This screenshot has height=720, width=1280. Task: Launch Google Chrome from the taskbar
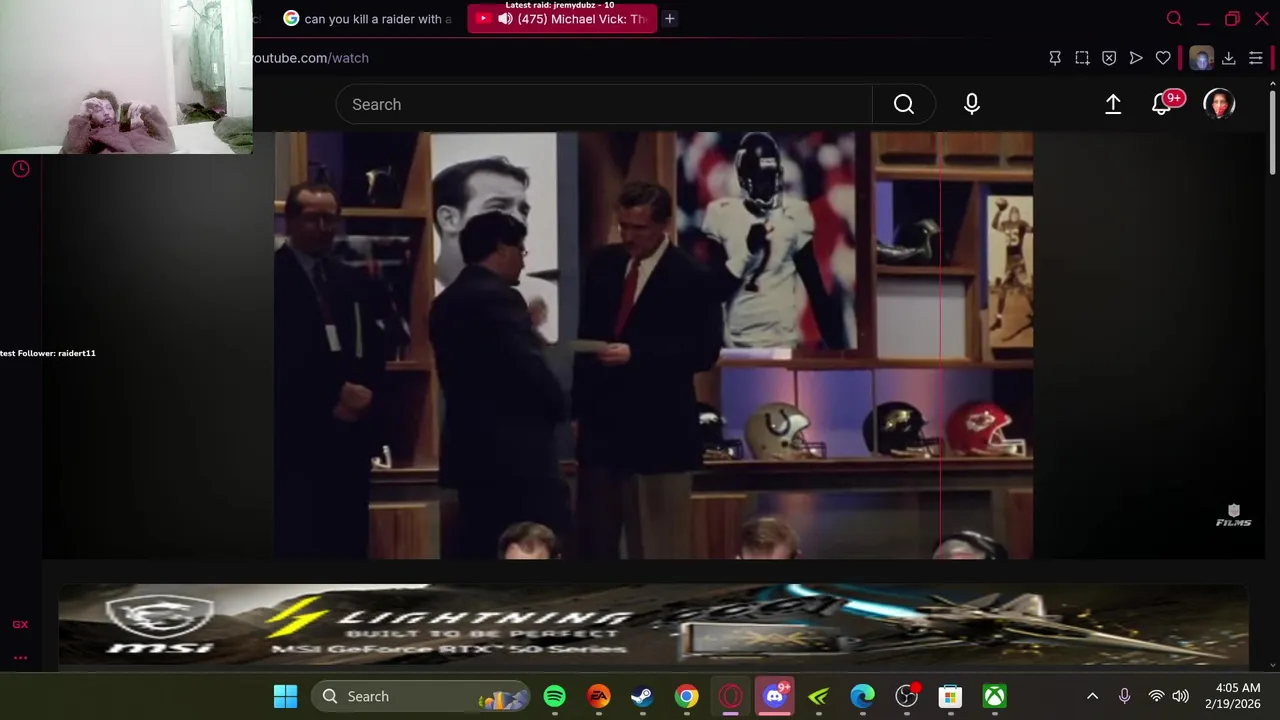tap(686, 696)
